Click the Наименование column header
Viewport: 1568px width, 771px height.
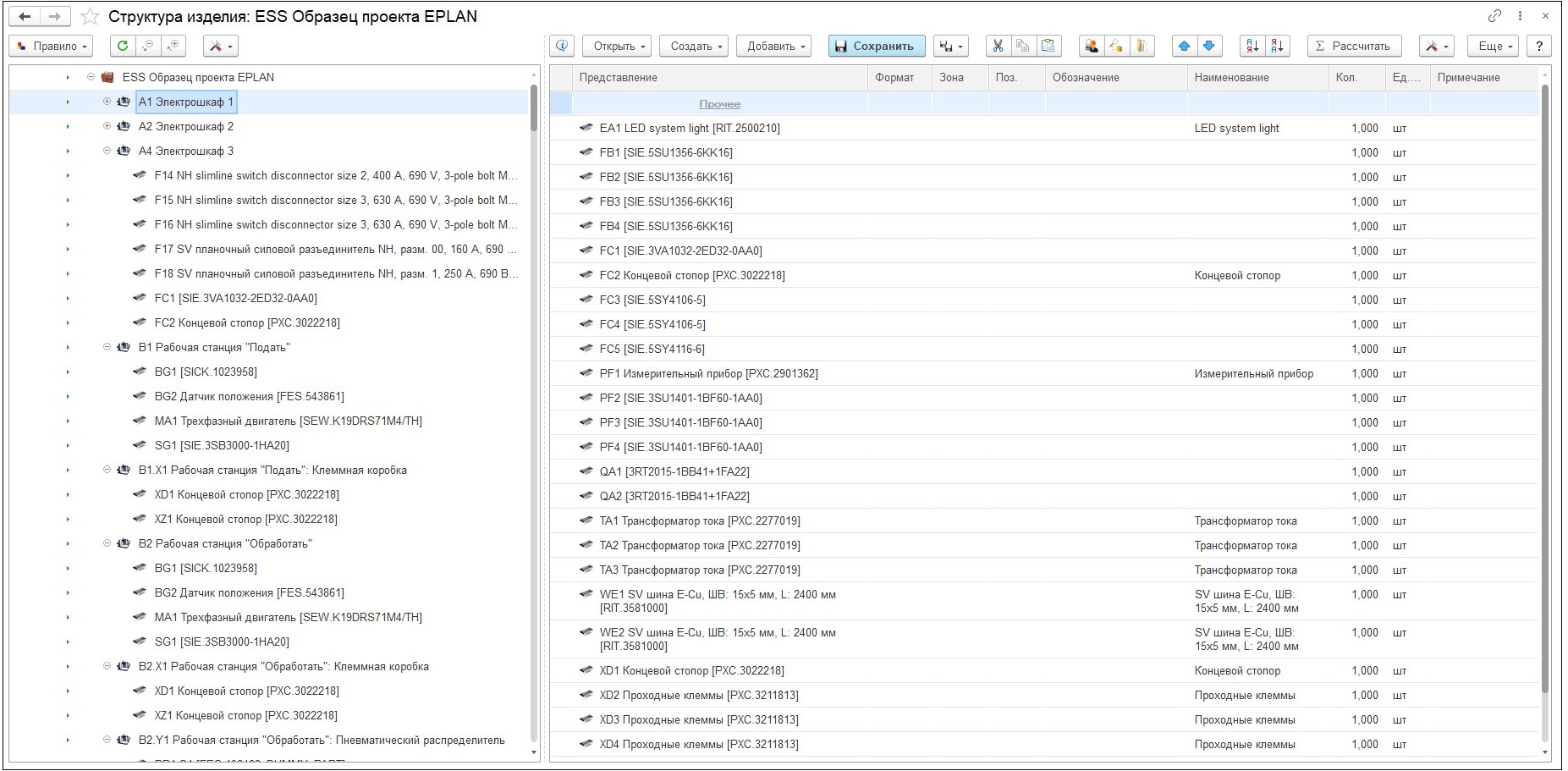[1258, 77]
